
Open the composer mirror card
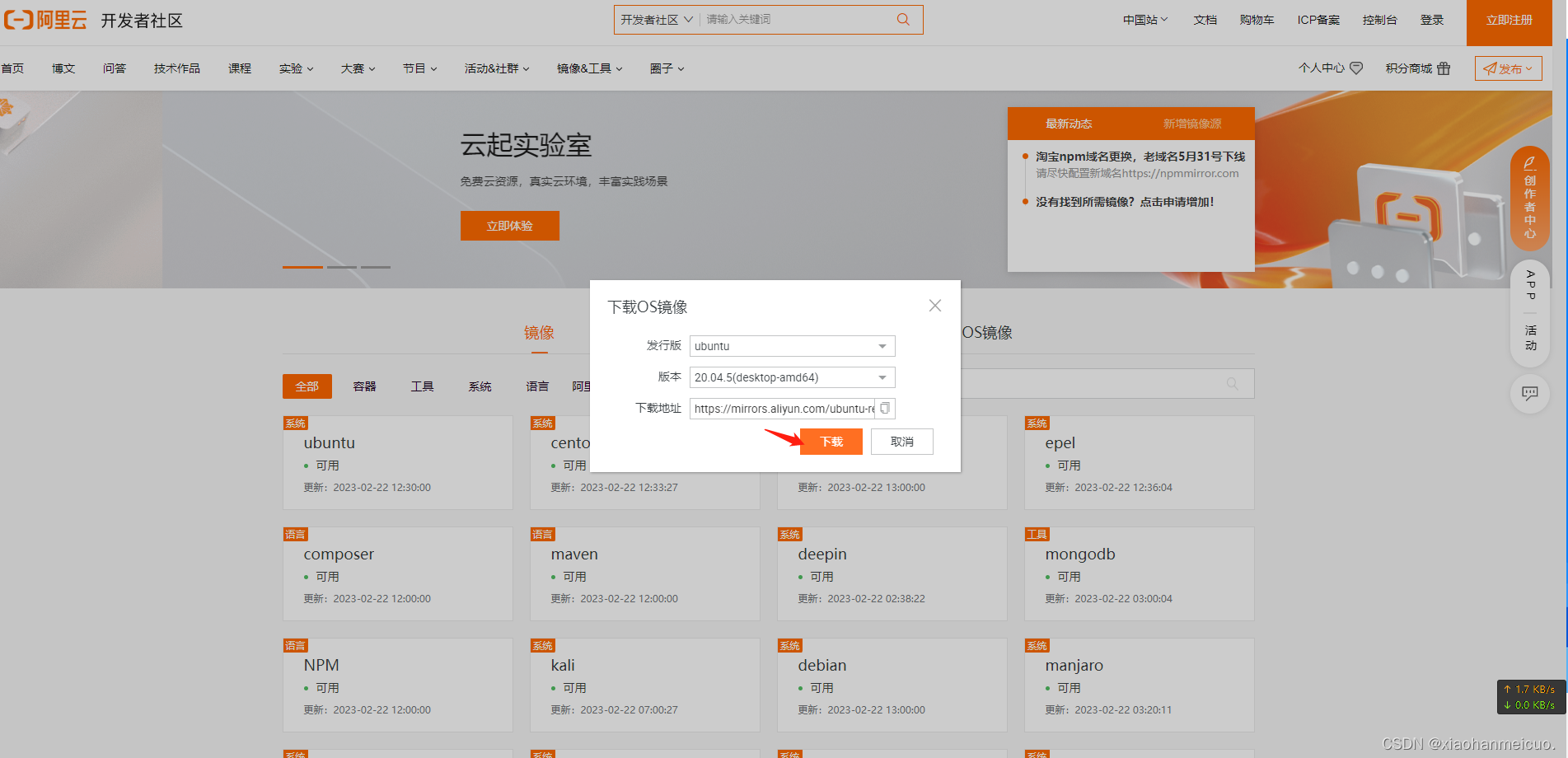click(398, 574)
